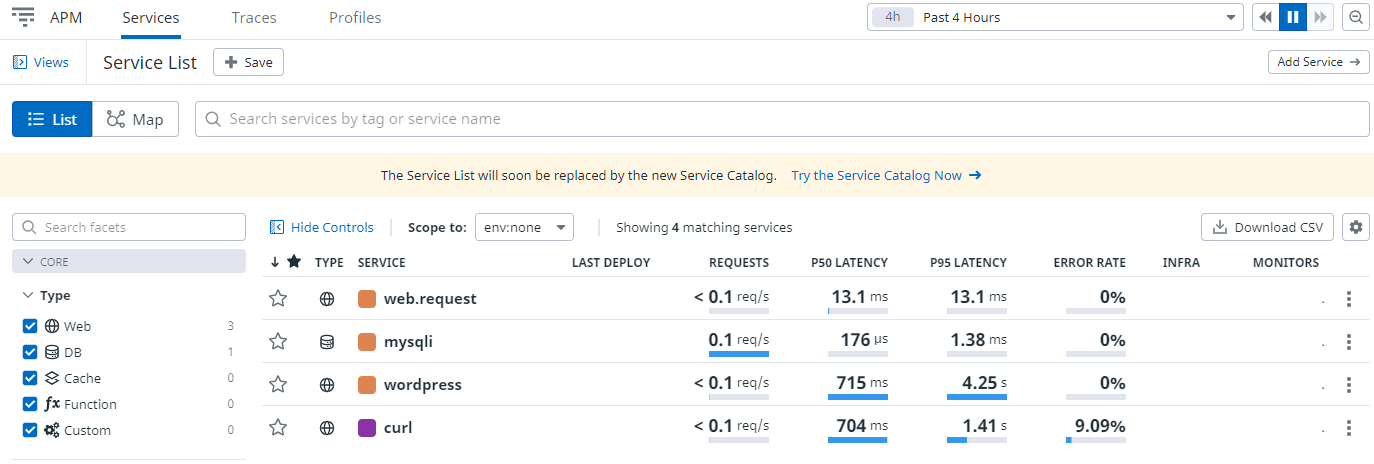
Task: Uncheck the Web type filter
Action: (30, 326)
